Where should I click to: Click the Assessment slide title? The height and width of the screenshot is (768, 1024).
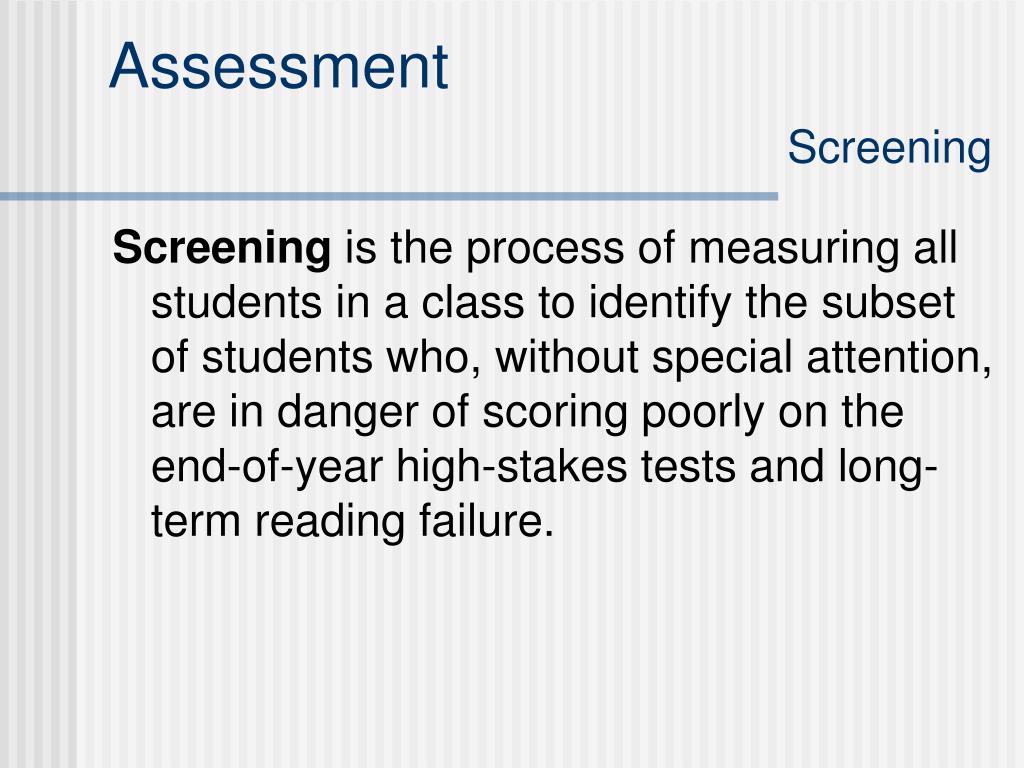pos(279,66)
